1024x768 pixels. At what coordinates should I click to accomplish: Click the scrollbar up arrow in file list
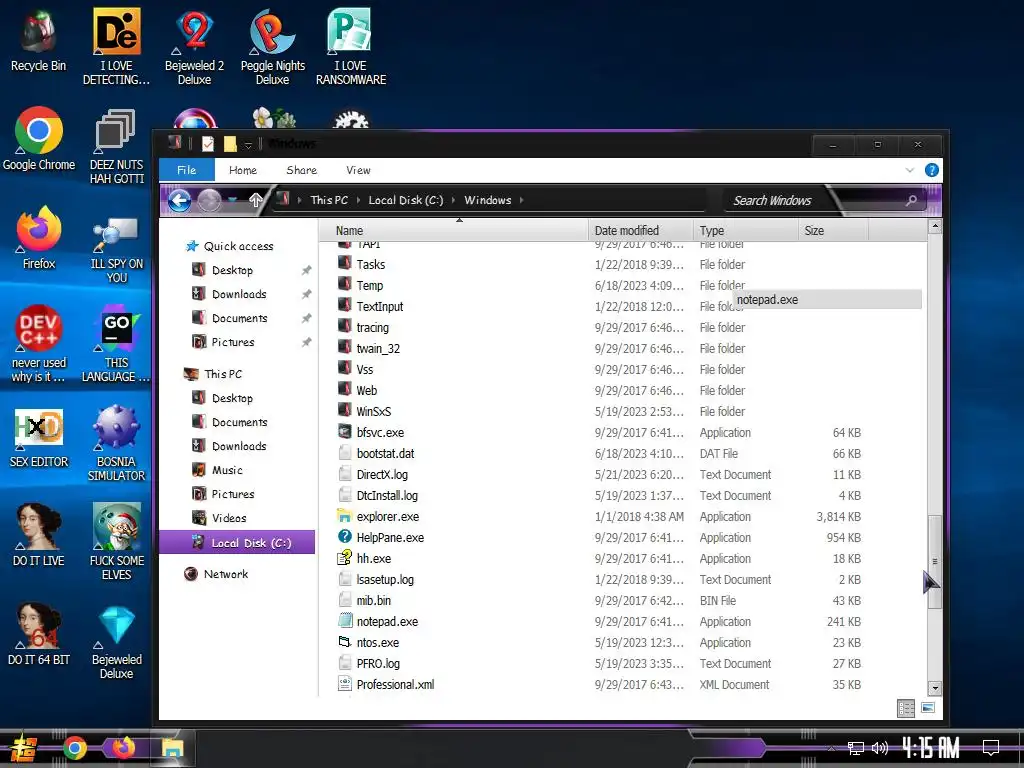click(935, 227)
